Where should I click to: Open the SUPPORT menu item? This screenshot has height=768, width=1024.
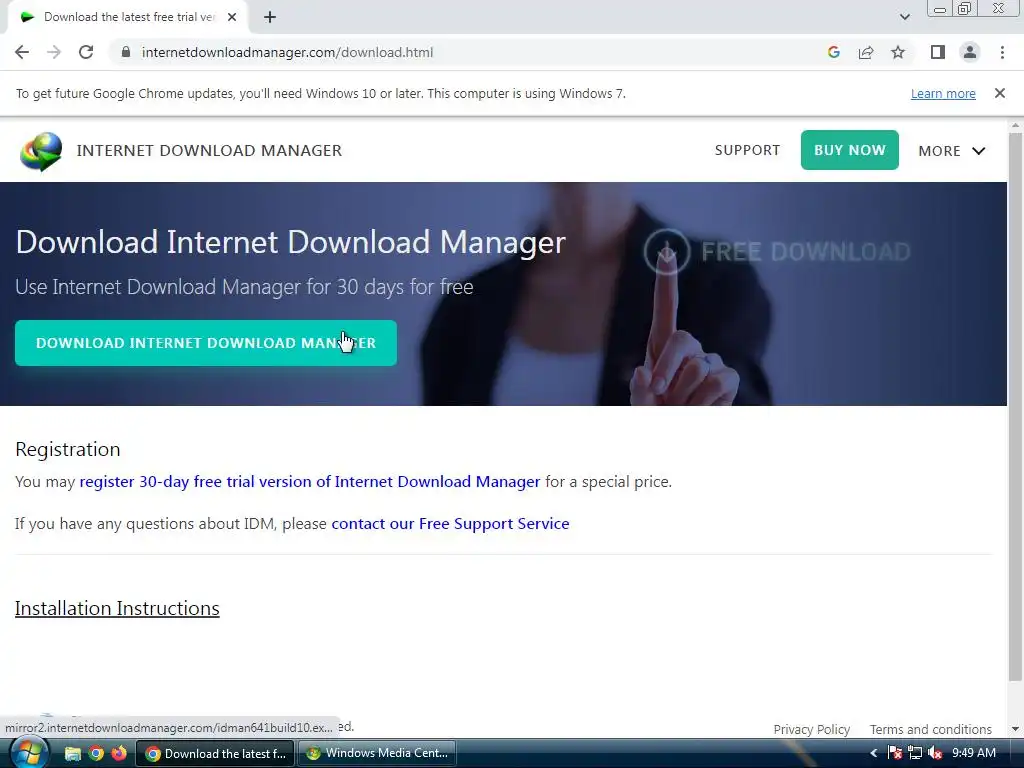[747, 150]
